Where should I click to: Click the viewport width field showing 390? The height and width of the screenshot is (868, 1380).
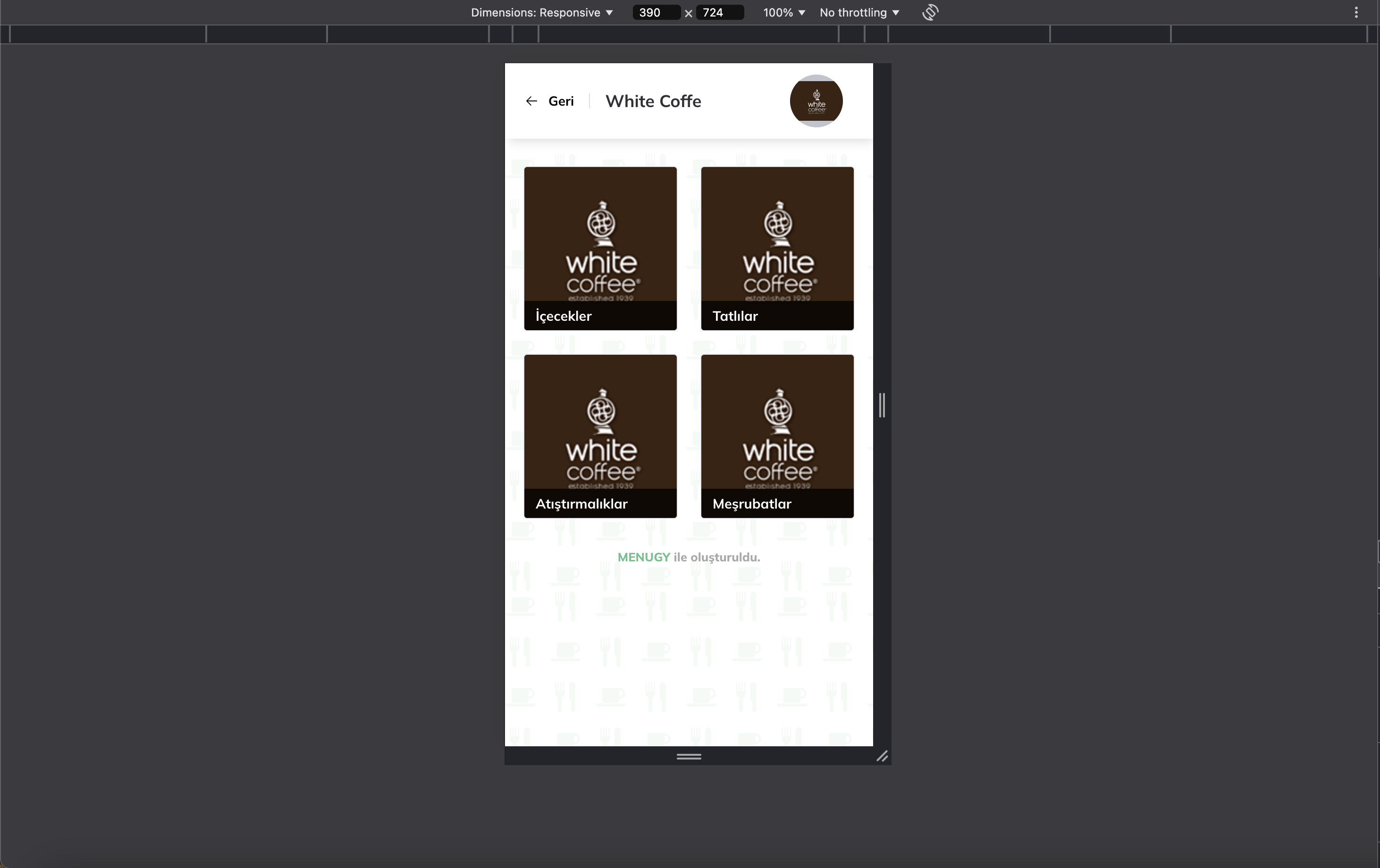click(656, 13)
